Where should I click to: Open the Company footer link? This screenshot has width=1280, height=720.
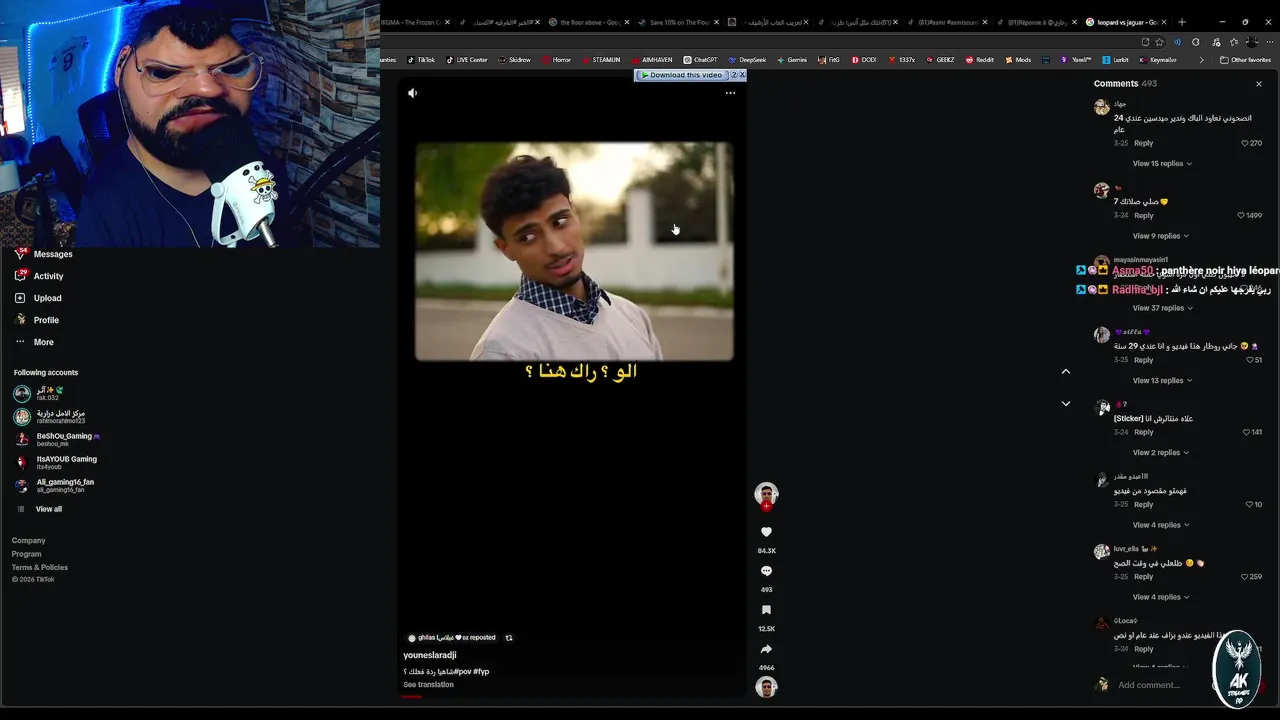28,541
